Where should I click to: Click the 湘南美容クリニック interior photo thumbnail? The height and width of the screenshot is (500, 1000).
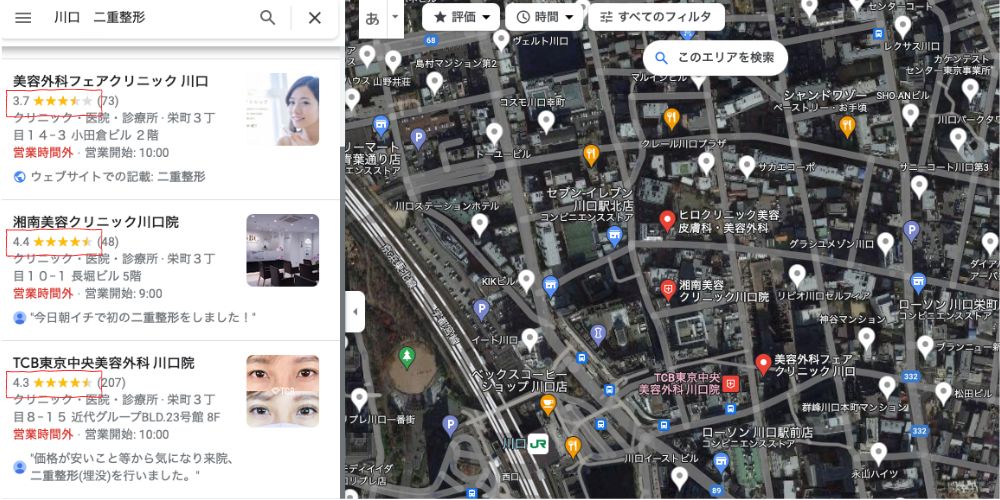pyautogui.click(x=283, y=250)
